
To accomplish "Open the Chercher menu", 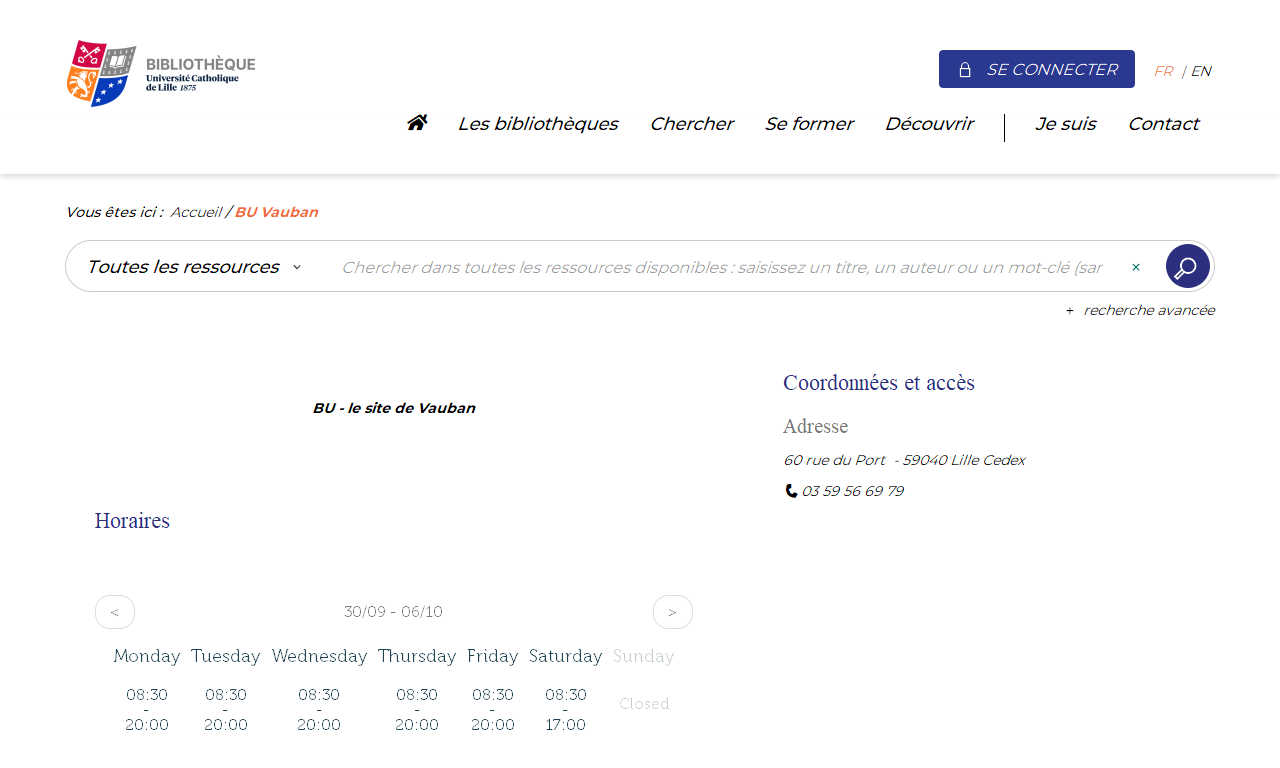I will click(692, 124).
